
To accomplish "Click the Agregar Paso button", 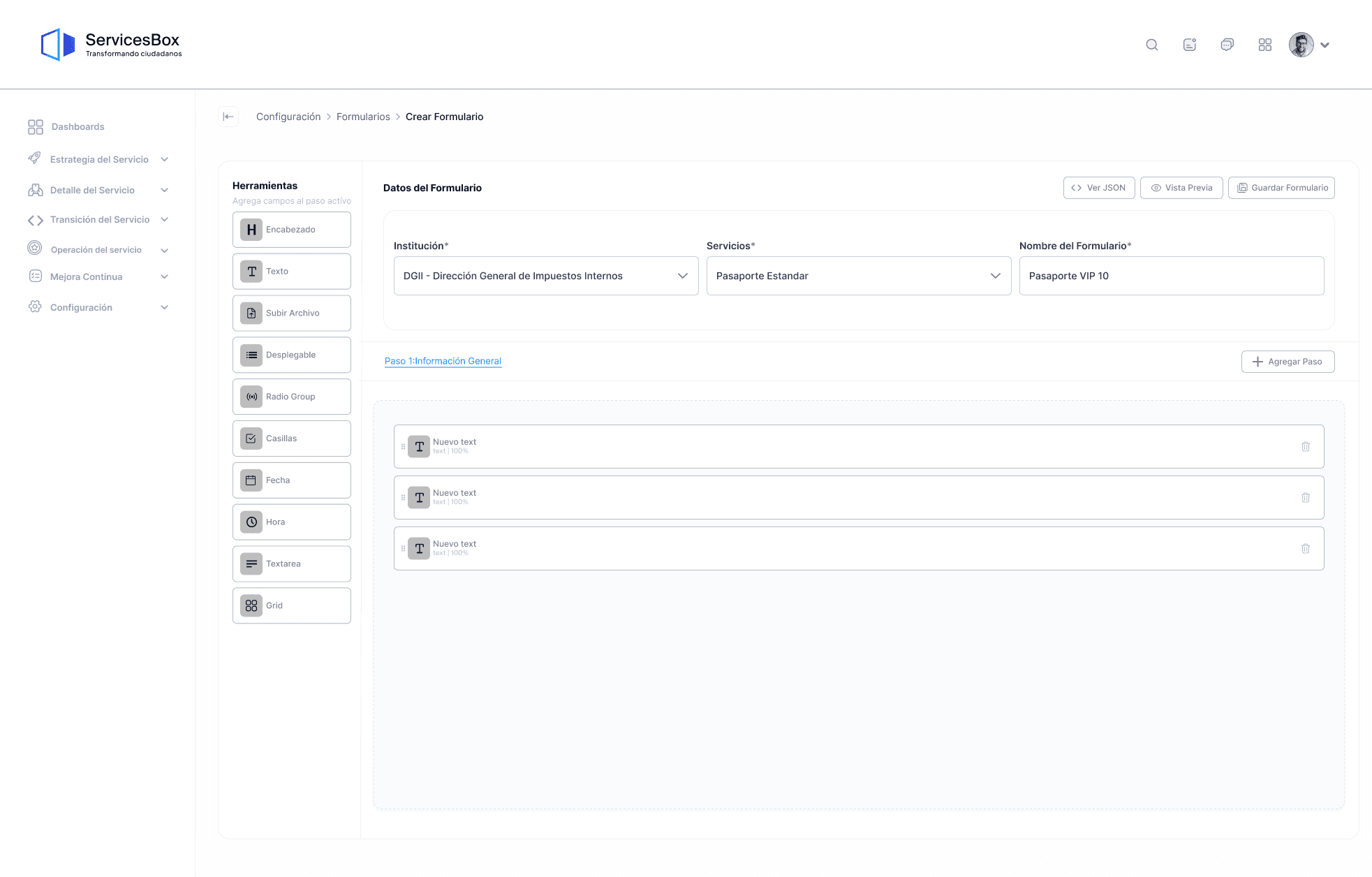I will click(1288, 362).
